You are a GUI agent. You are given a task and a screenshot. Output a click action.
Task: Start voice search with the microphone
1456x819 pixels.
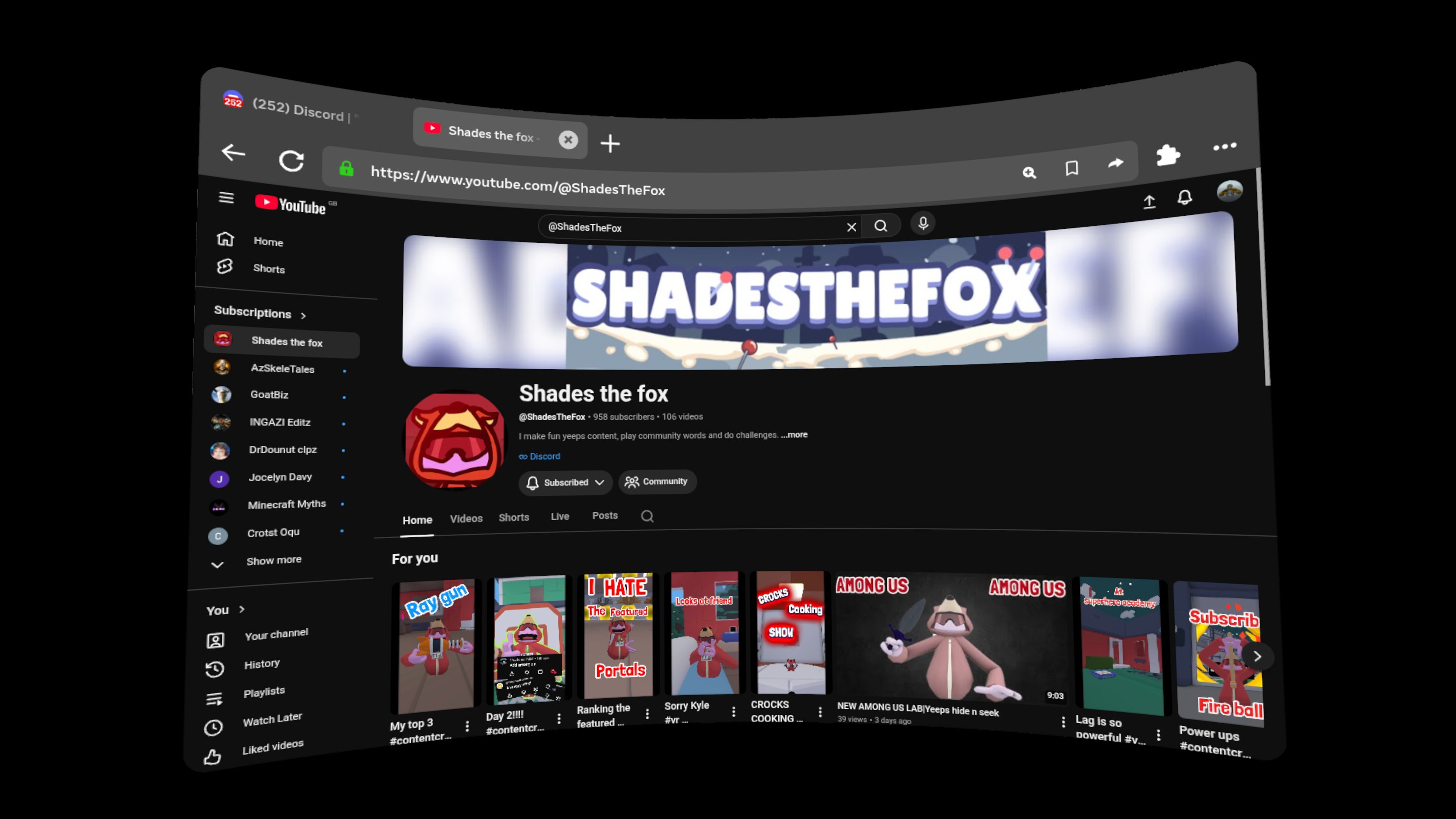[922, 223]
